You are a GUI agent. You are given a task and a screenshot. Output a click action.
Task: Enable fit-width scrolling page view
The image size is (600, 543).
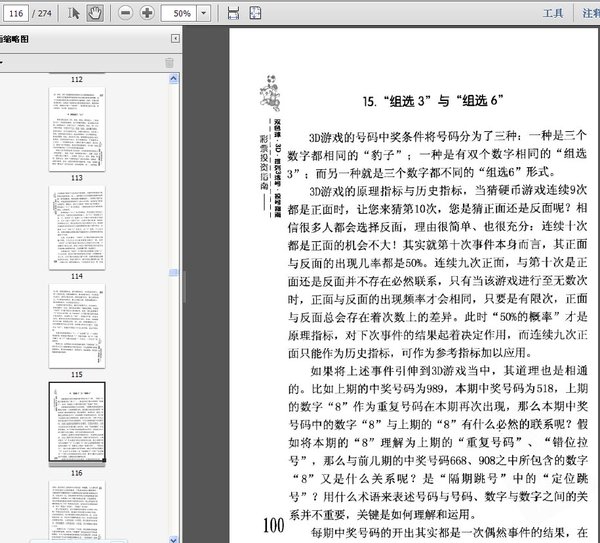[x=233, y=13]
